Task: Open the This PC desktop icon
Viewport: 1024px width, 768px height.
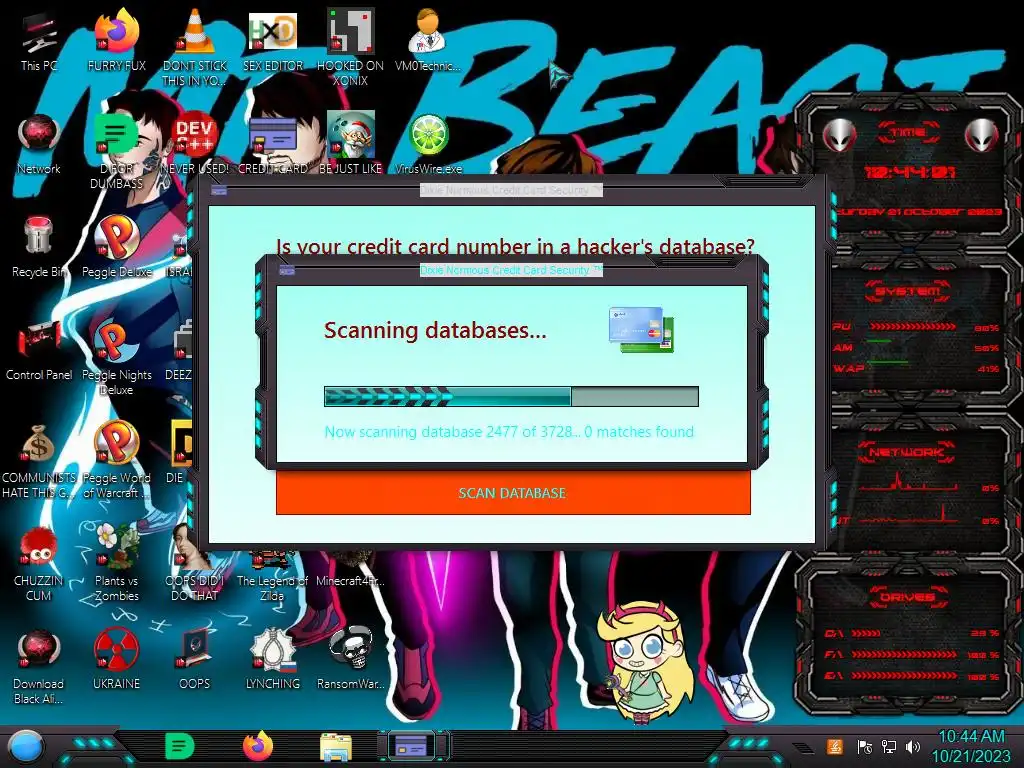Action: tap(39, 41)
